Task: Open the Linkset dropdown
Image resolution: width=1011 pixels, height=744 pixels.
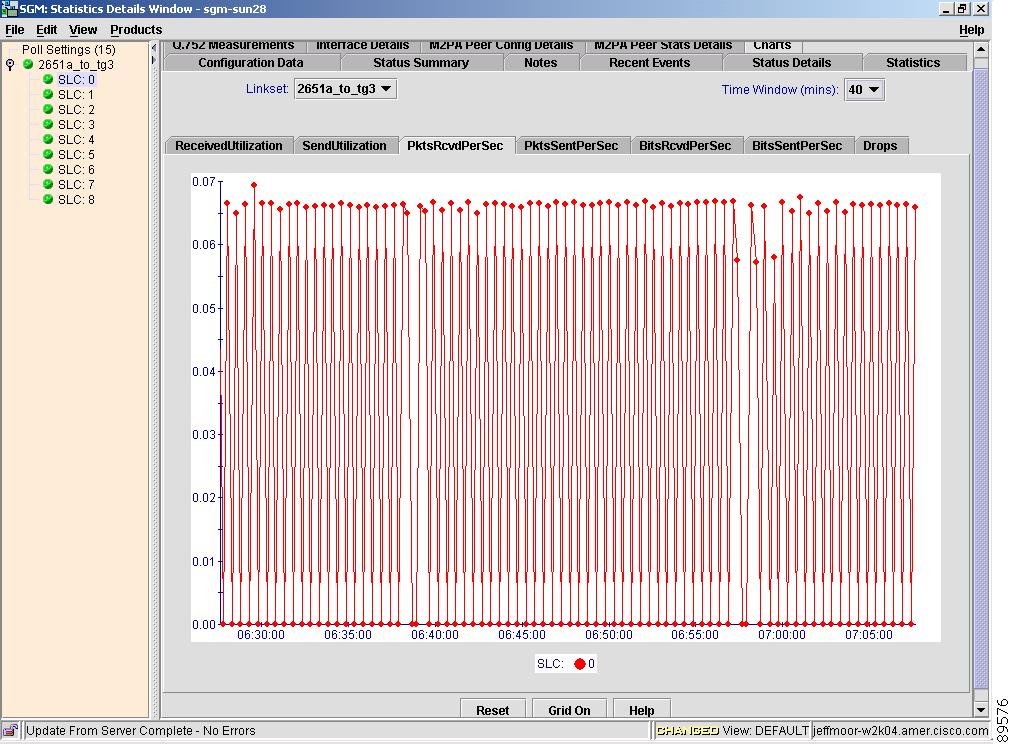Action: (x=345, y=89)
